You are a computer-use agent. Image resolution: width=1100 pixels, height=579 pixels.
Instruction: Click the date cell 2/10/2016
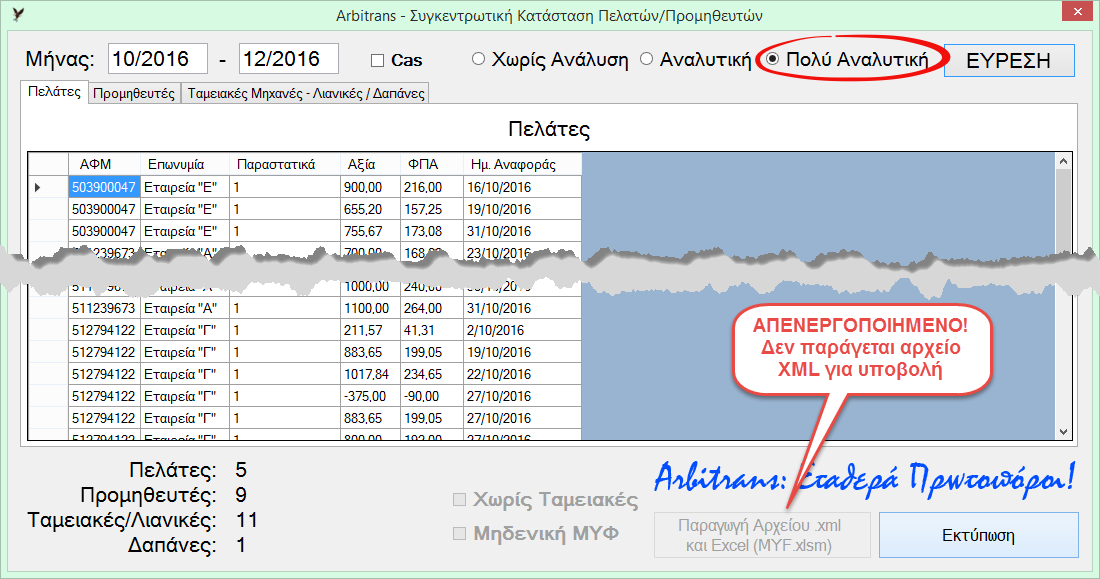pos(523,330)
